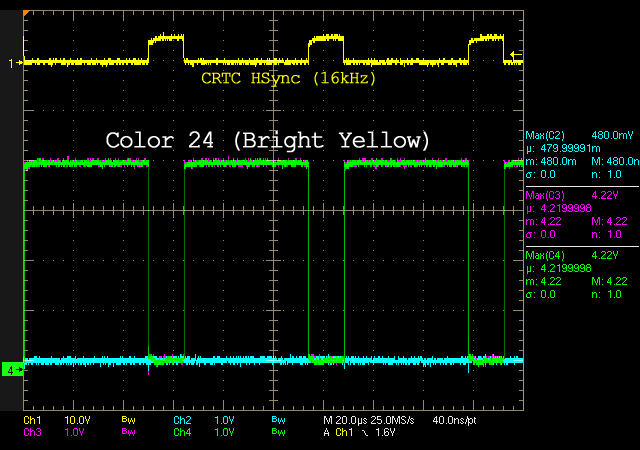The image size is (640, 450).
Task: Click the Ch3 bandwidth limit Bw indicator
Action: (129, 432)
